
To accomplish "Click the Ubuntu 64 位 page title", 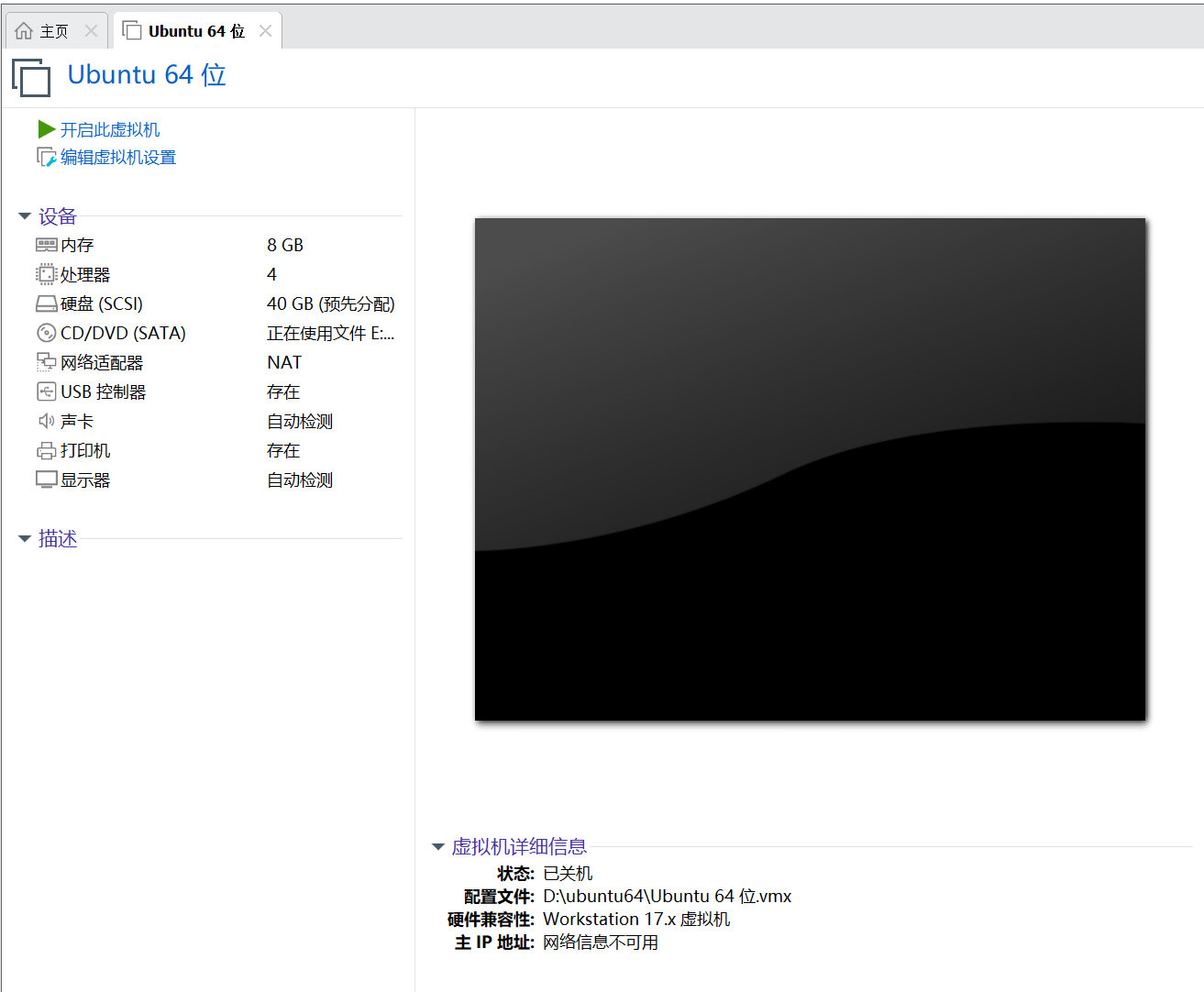I will coord(147,74).
